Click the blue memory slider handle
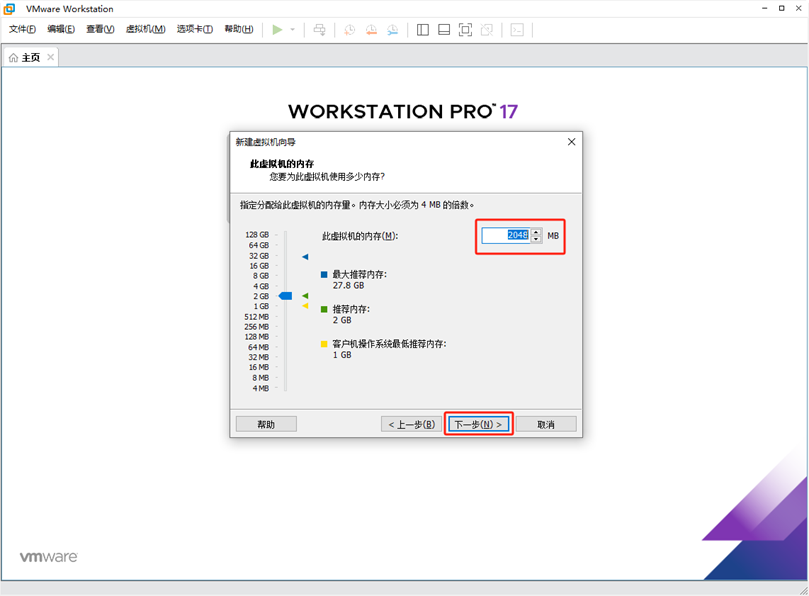 tap(285, 296)
